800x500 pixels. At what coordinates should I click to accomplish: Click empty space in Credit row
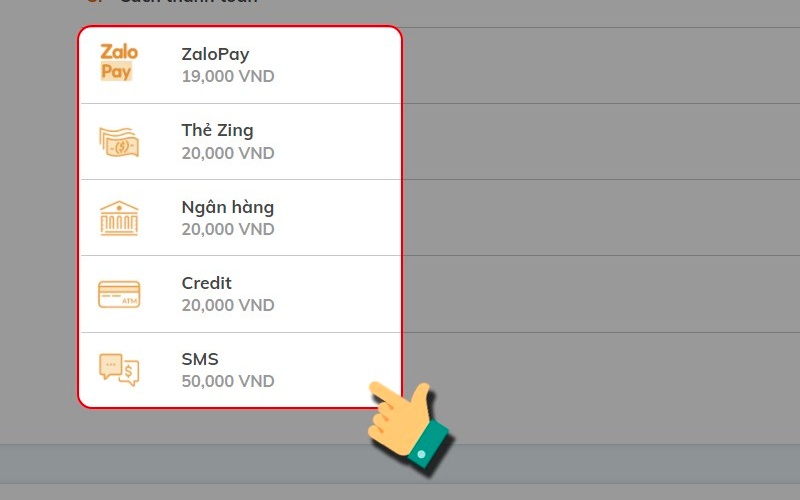(x=337, y=294)
